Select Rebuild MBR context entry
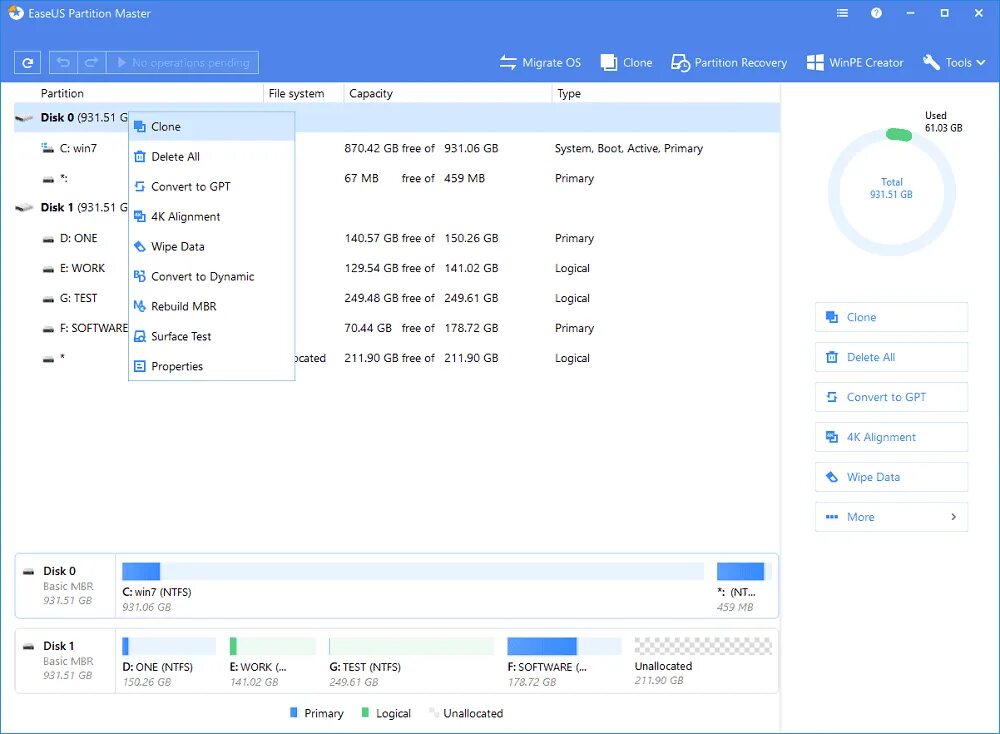Screen dimensions: 1000x734 212,306
